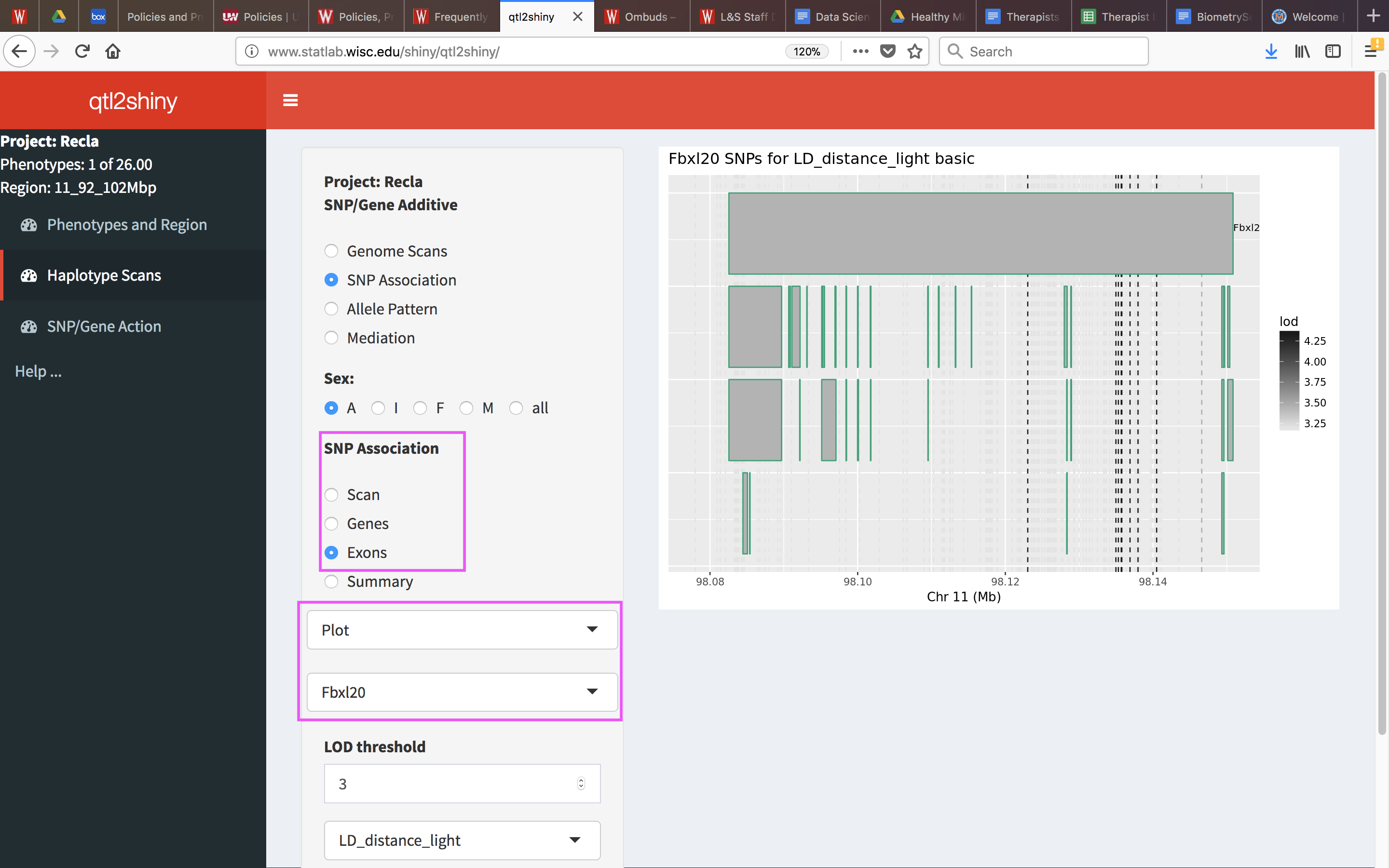Select sex option I
Viewport: 1389px width, 868px height.
coord(378,407)
